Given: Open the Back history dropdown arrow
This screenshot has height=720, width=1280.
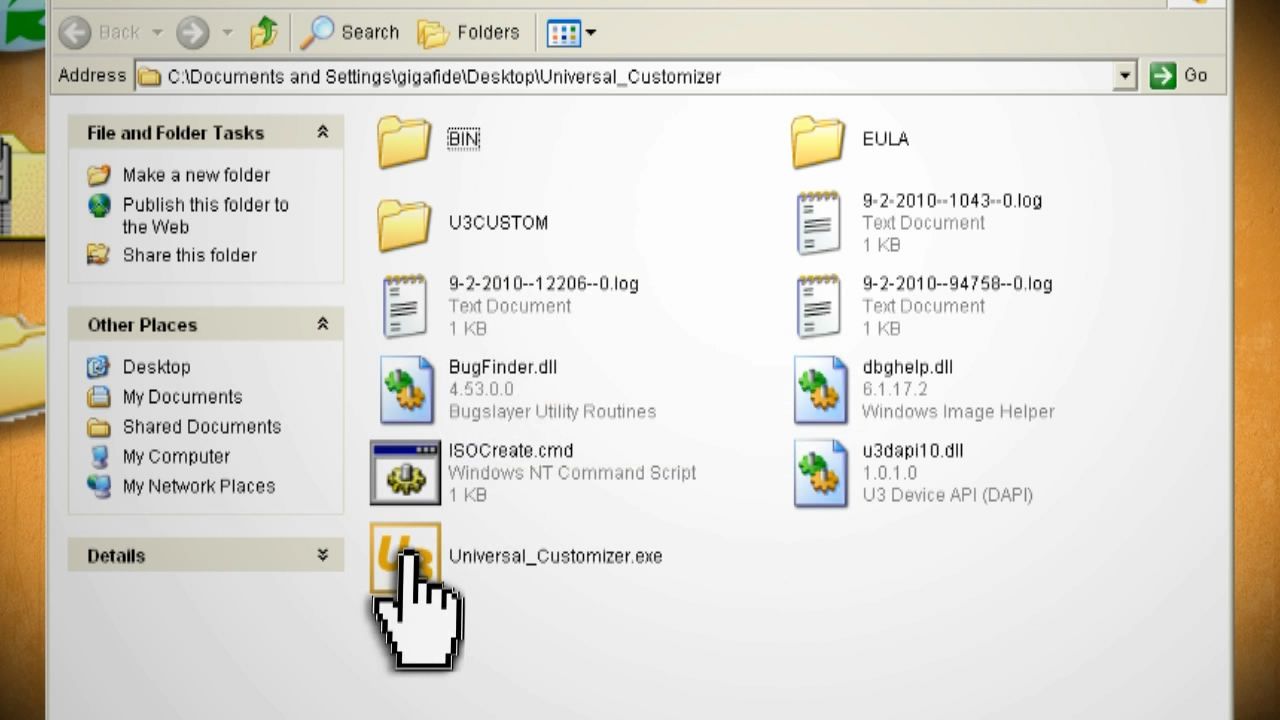Looking at the screenshot, I should (157, 33).
